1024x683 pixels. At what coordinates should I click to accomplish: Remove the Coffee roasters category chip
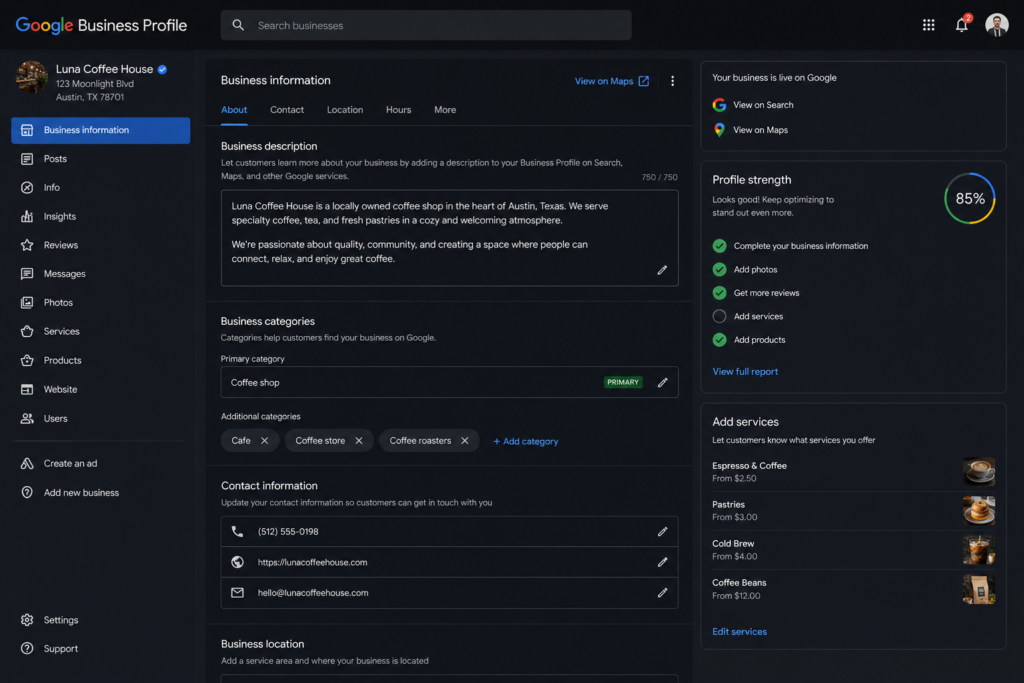464,441
